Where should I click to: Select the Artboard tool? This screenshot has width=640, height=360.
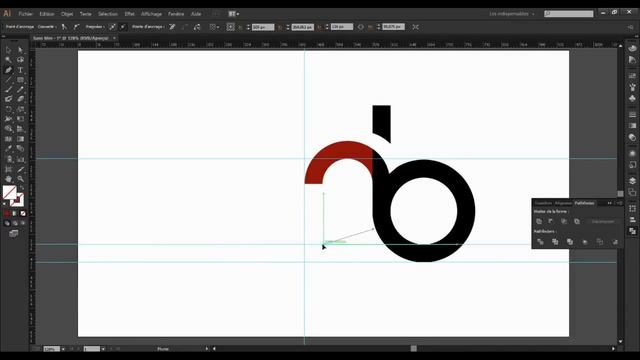tap(8, 169)
